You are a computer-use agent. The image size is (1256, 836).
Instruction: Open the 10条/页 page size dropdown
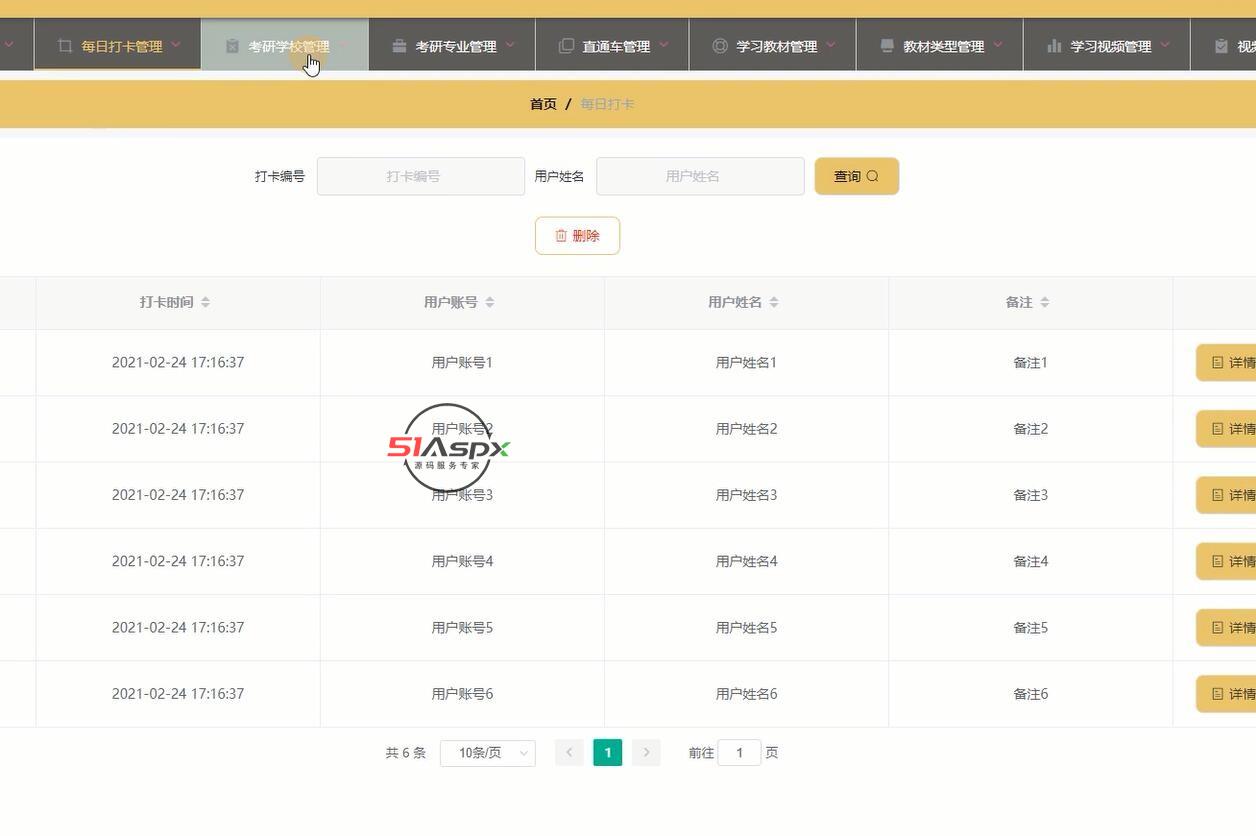(488, 753)
